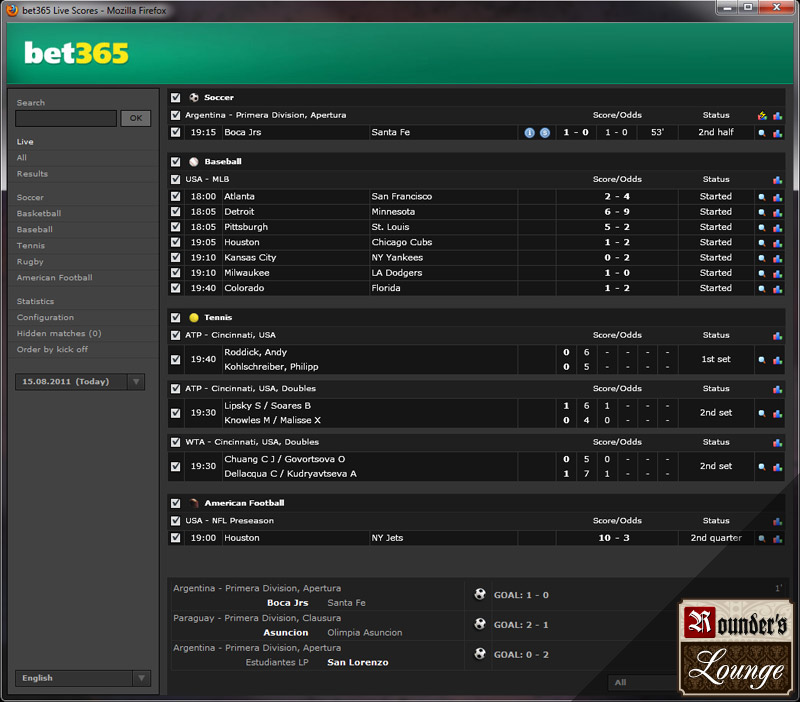Open stats chart for Pittsburgh vs St. Louis
800x702 pixels.
coord(778,228)
